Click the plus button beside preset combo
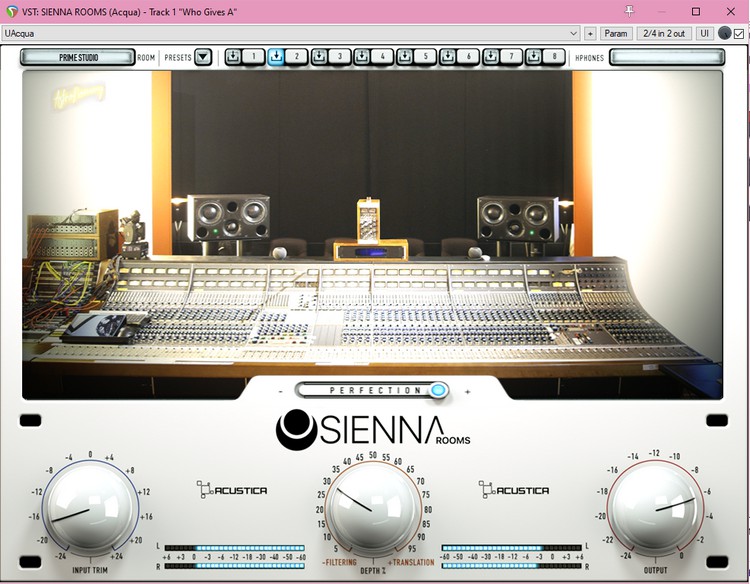Viewport: 750px width, 584px height. 590,33
